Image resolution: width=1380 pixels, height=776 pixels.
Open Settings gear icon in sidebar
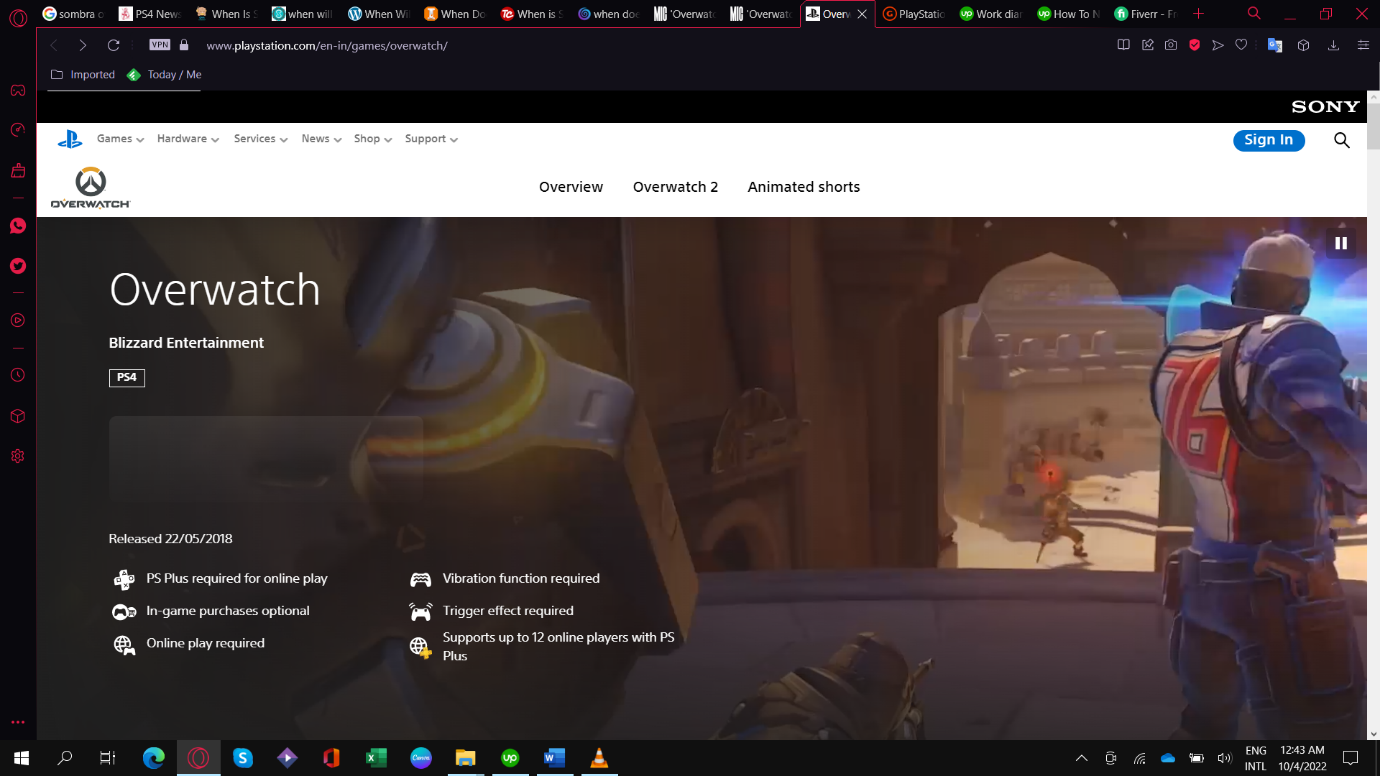coord(18,456)
